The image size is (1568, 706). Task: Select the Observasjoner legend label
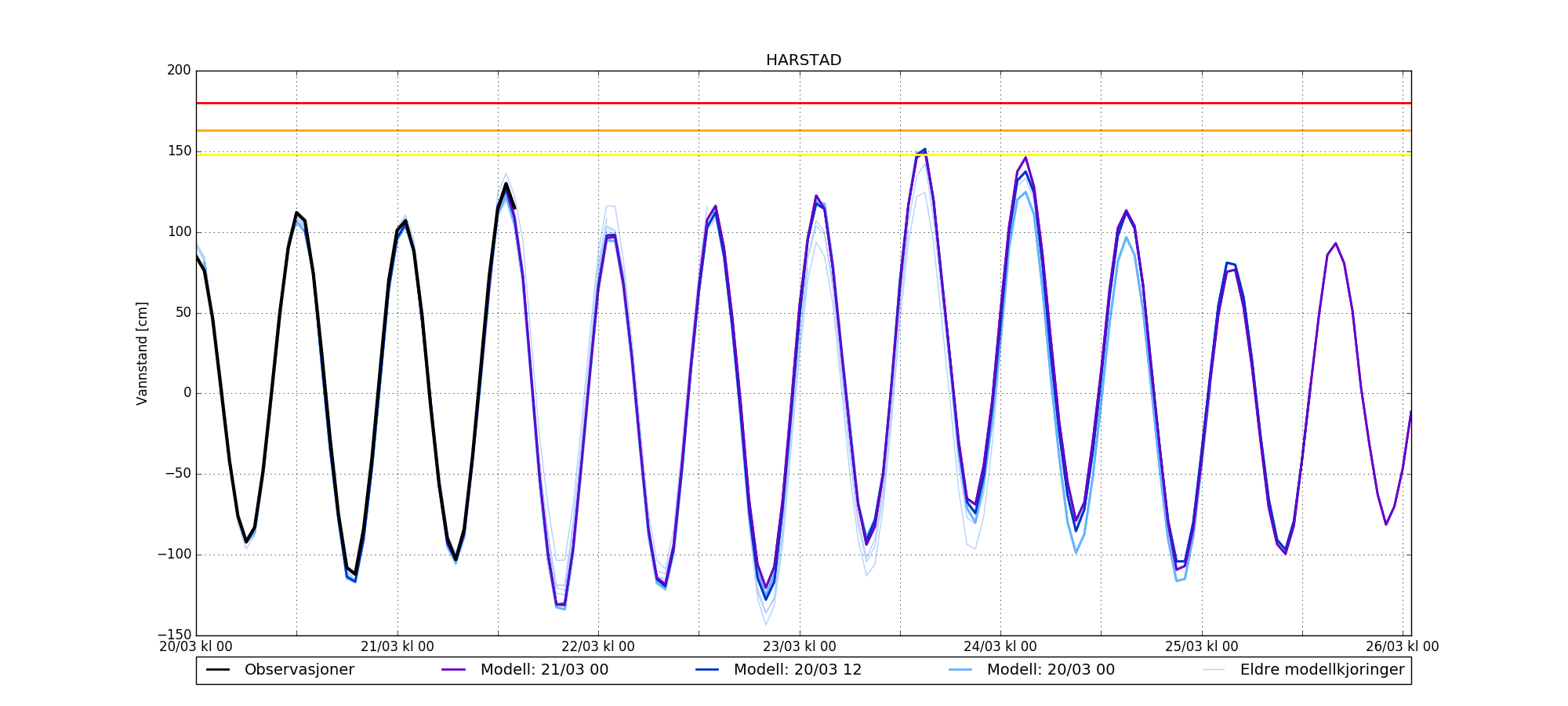[x=299, y=670]
